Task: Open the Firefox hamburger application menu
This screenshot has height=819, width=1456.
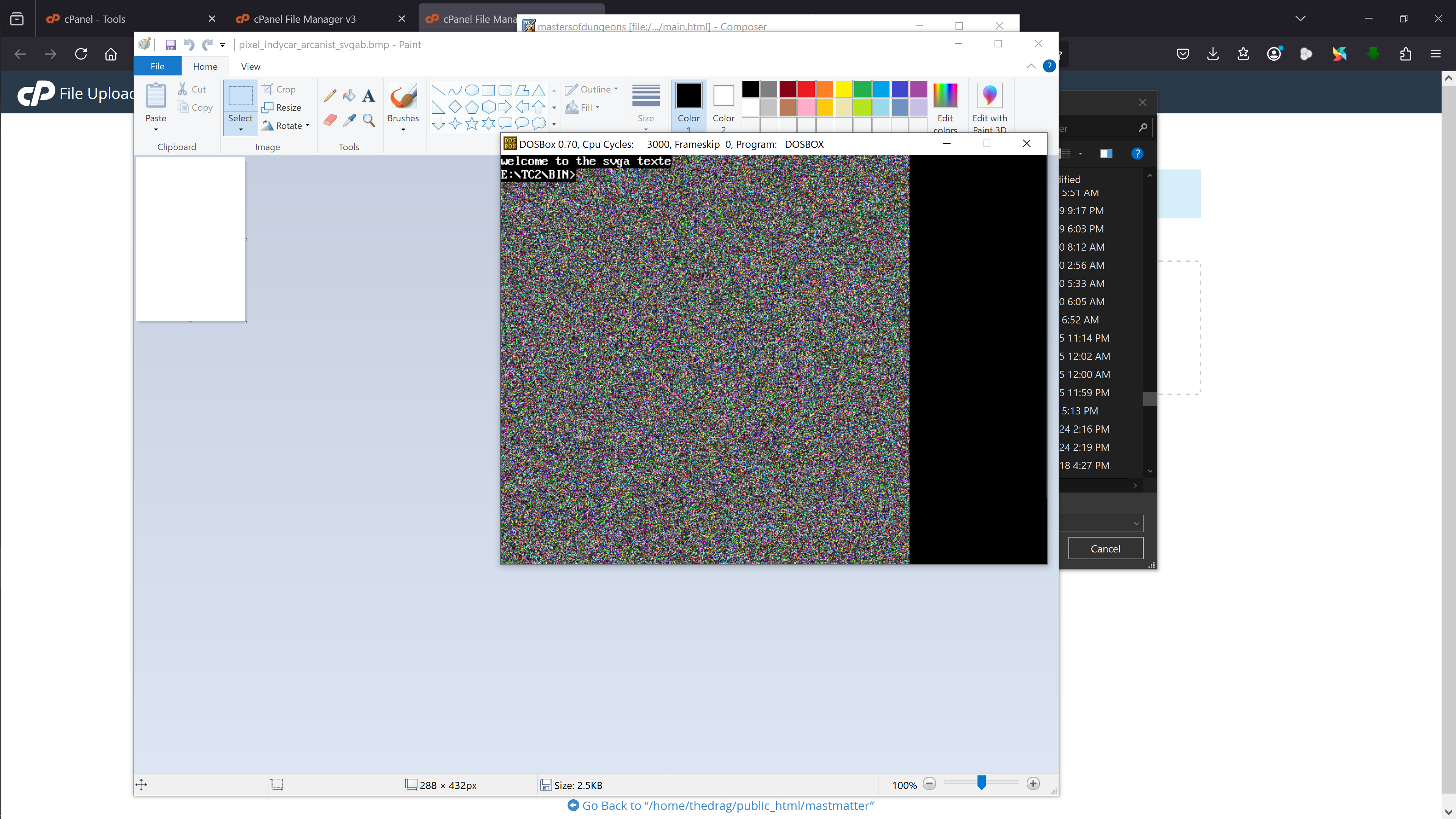Action: 1436,54
